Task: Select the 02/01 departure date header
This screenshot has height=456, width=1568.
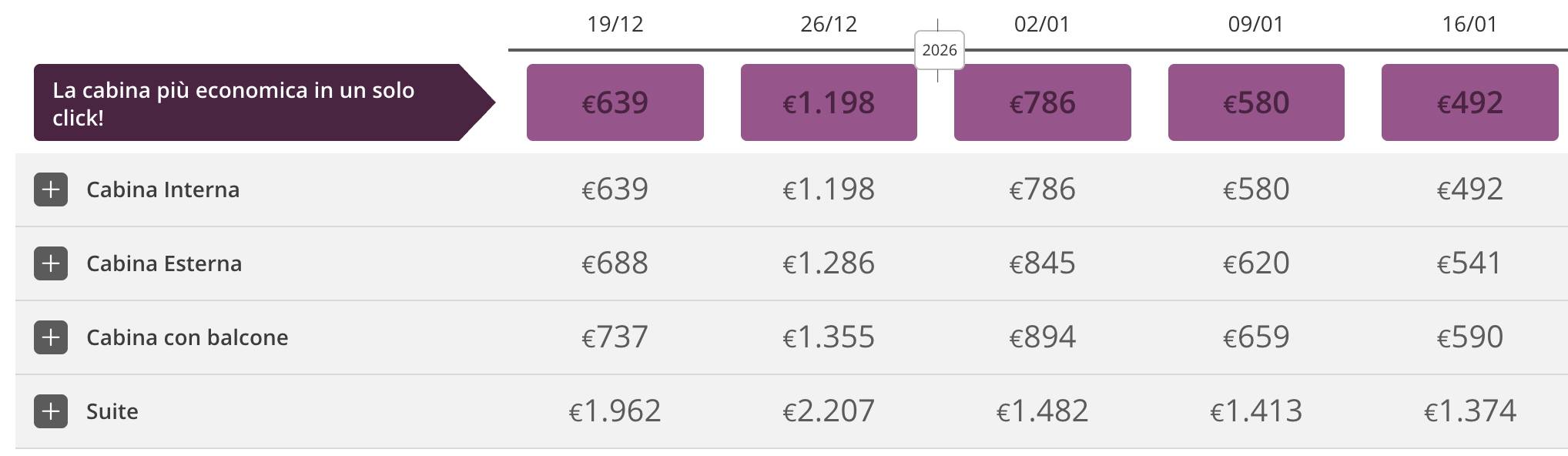Action: coord(1042,25)
